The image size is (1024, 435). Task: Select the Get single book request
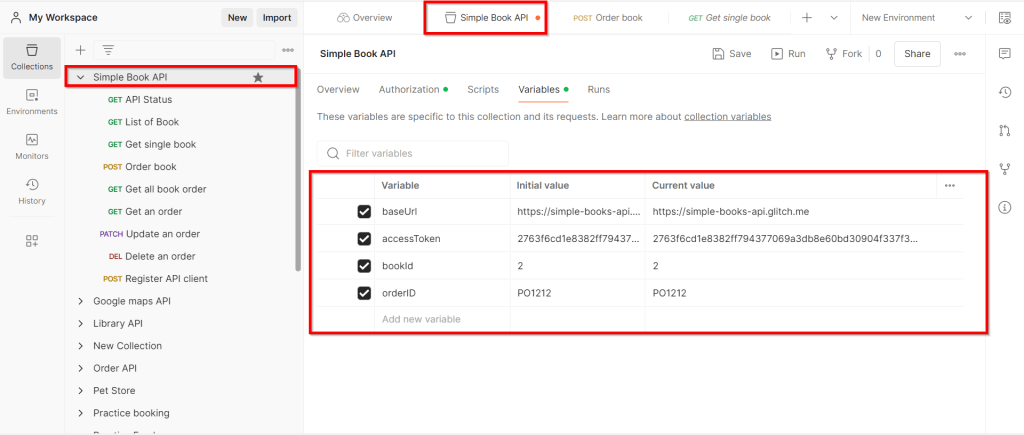(160, 144)
